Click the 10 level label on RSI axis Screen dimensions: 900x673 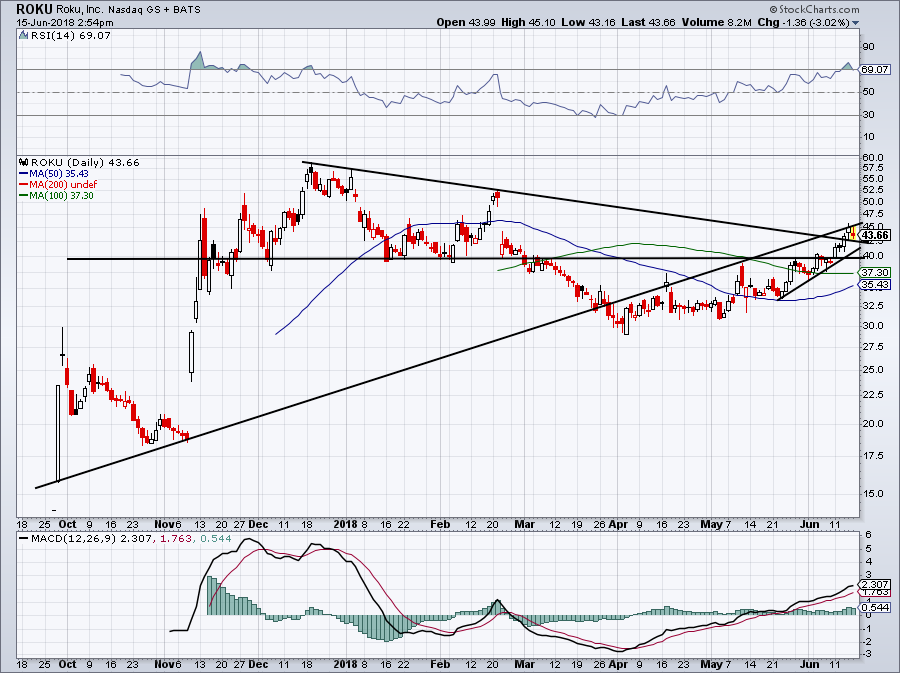coord(868,137)
